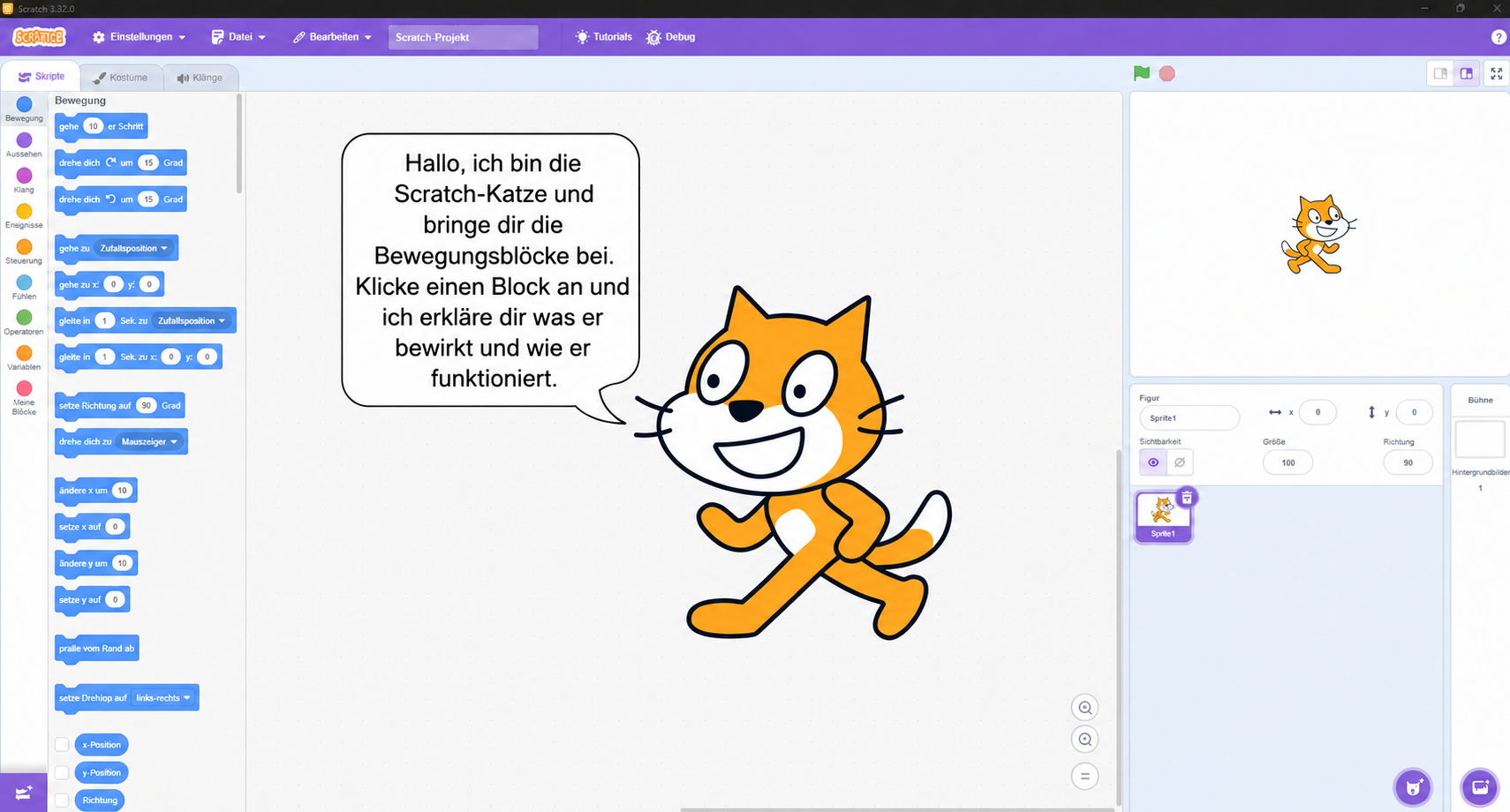Screen dimensions: 1510x812
Task: Open the Debug panel
Action: (671, 37)
